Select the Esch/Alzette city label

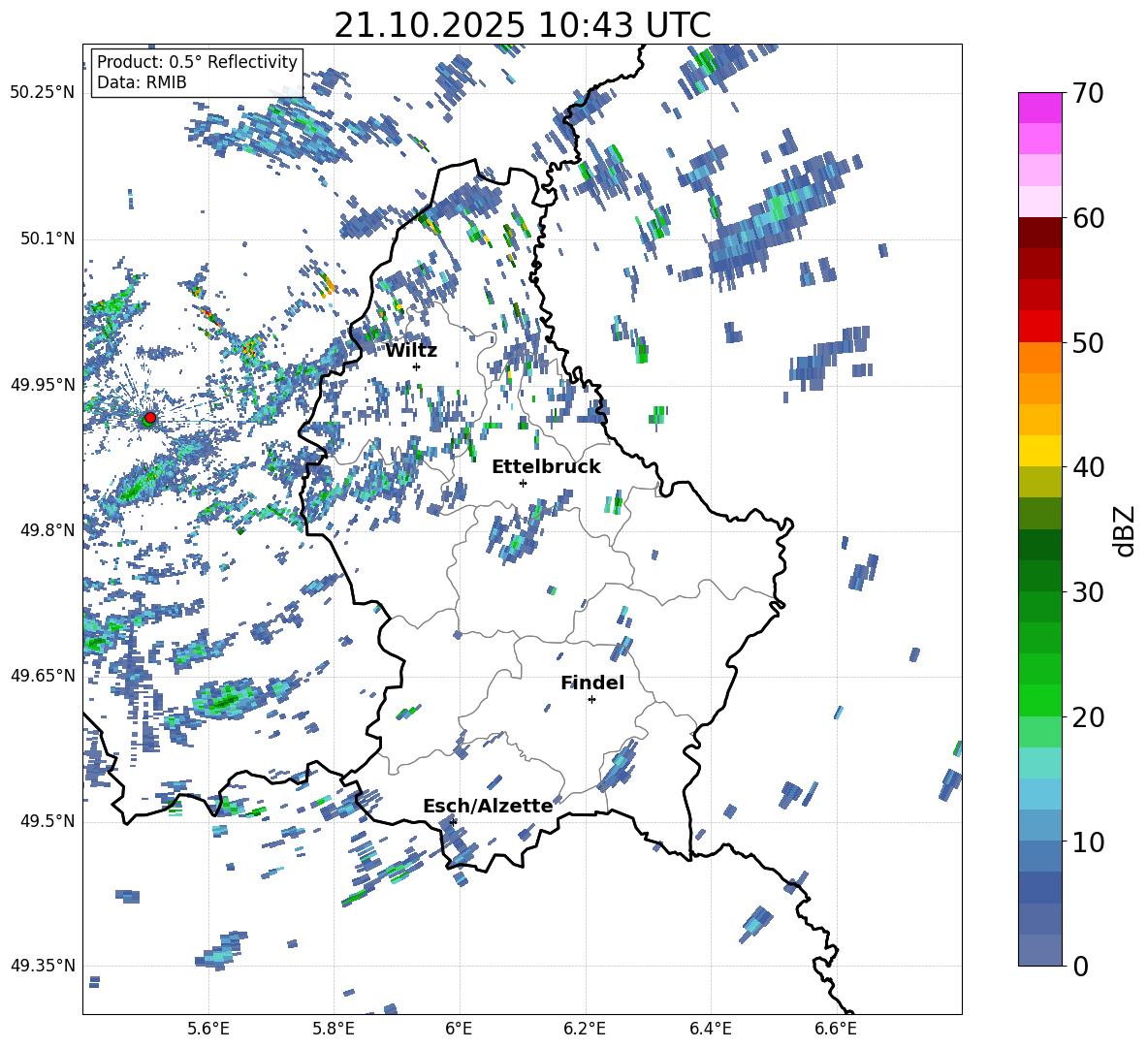pos(488,806)
